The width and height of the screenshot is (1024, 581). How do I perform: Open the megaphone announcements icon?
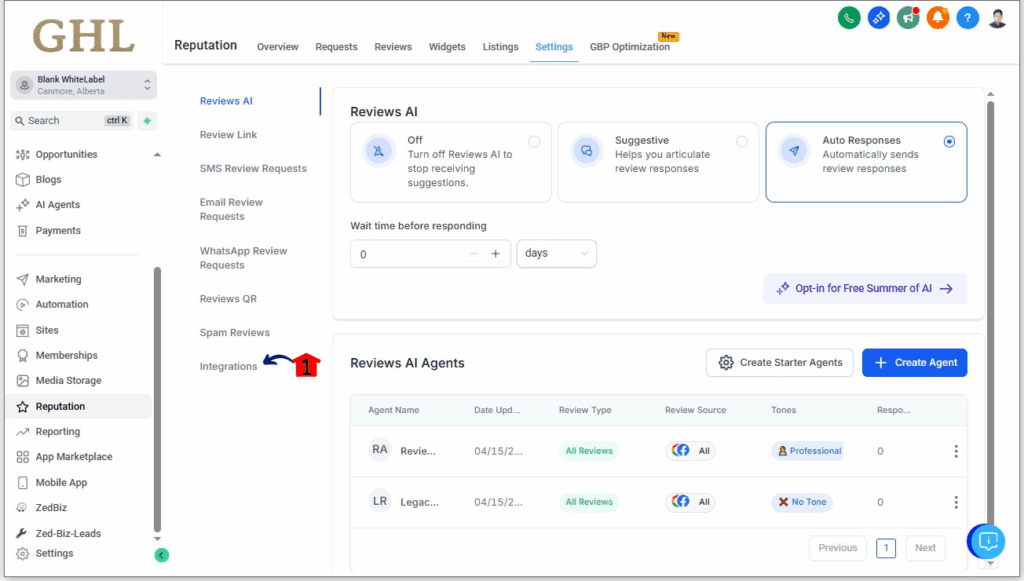click(x=908, y=18)
